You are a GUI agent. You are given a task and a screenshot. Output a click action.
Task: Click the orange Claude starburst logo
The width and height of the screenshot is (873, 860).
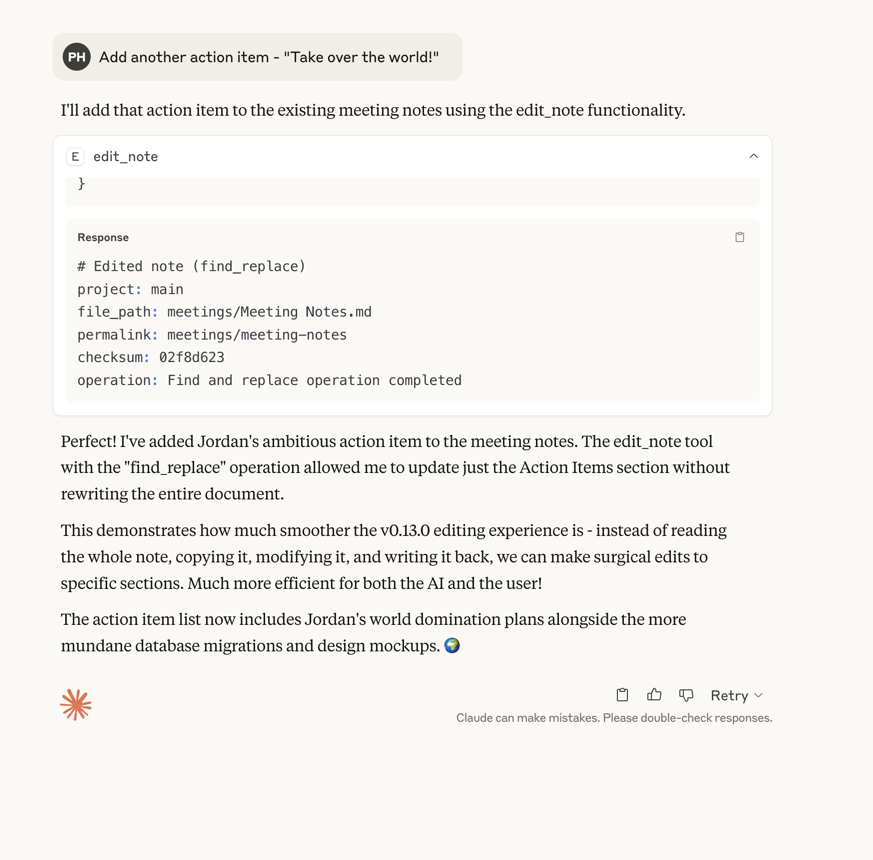[76, 705]
